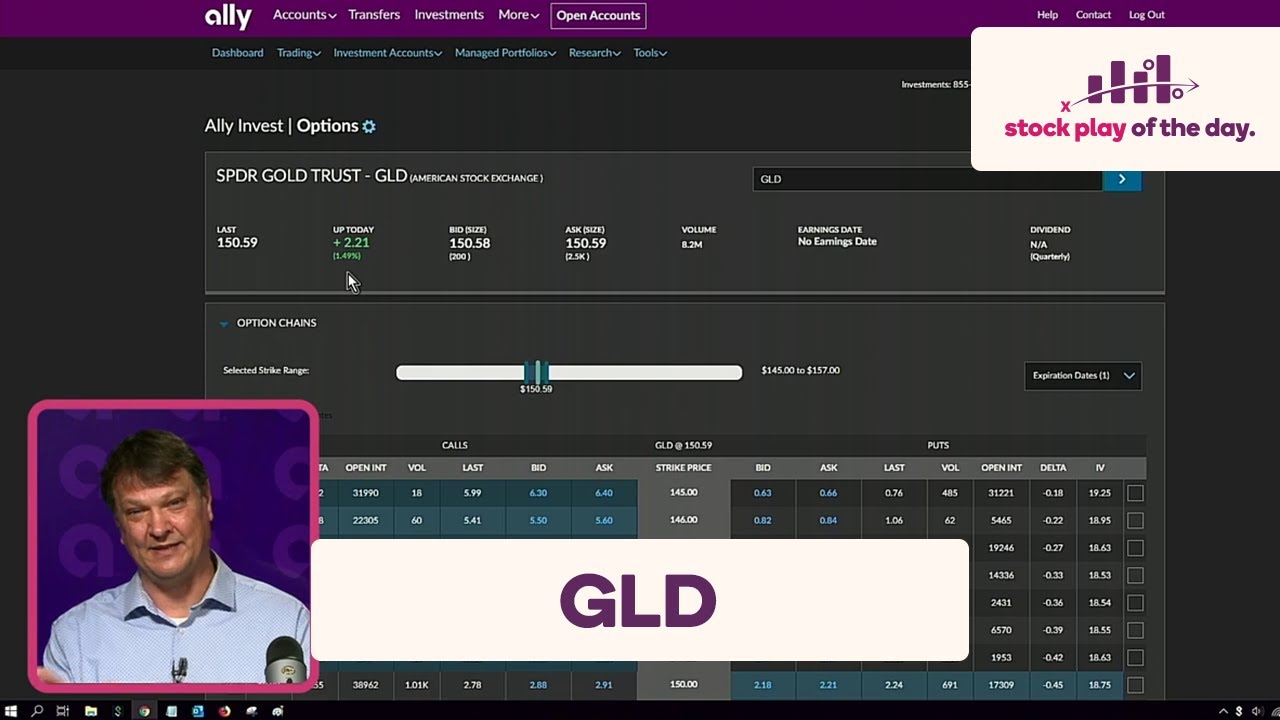Expand the Trading submenu
The height and width of the screenshot is (720, 1280).
[x=299, y=53]
